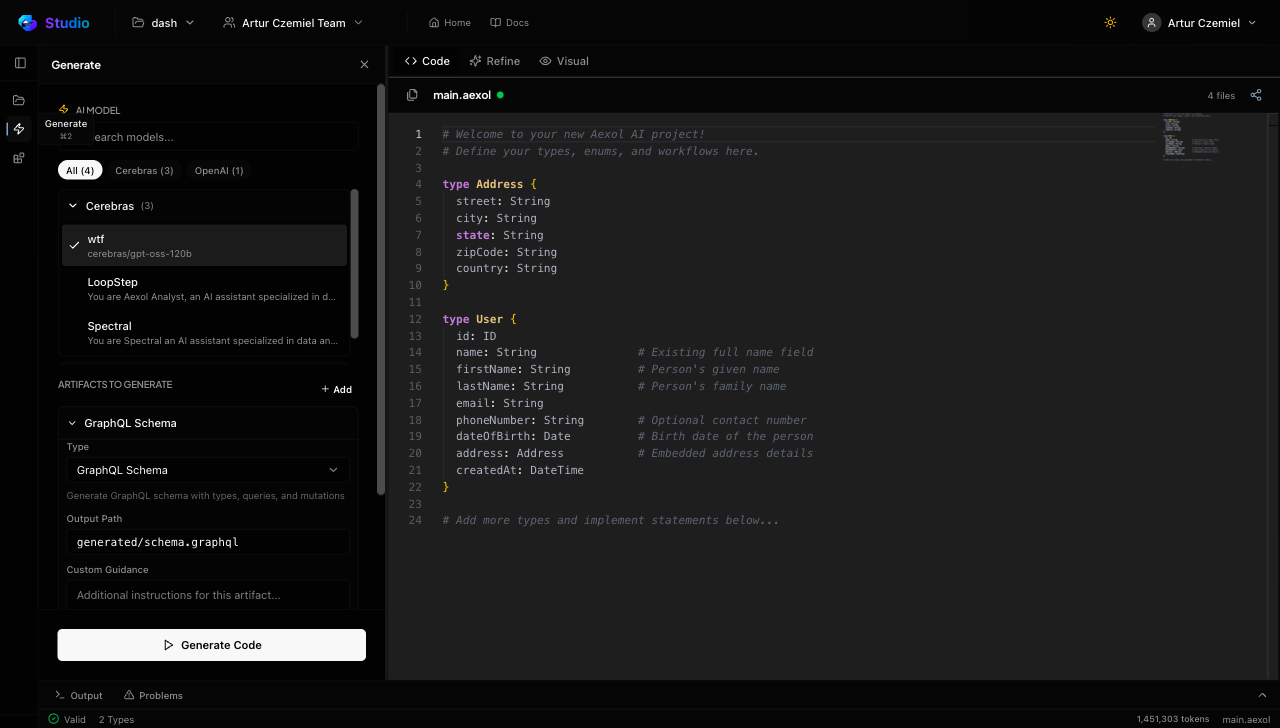Open the dash project dropdown

pyautogui.click(x=163, y=23)
